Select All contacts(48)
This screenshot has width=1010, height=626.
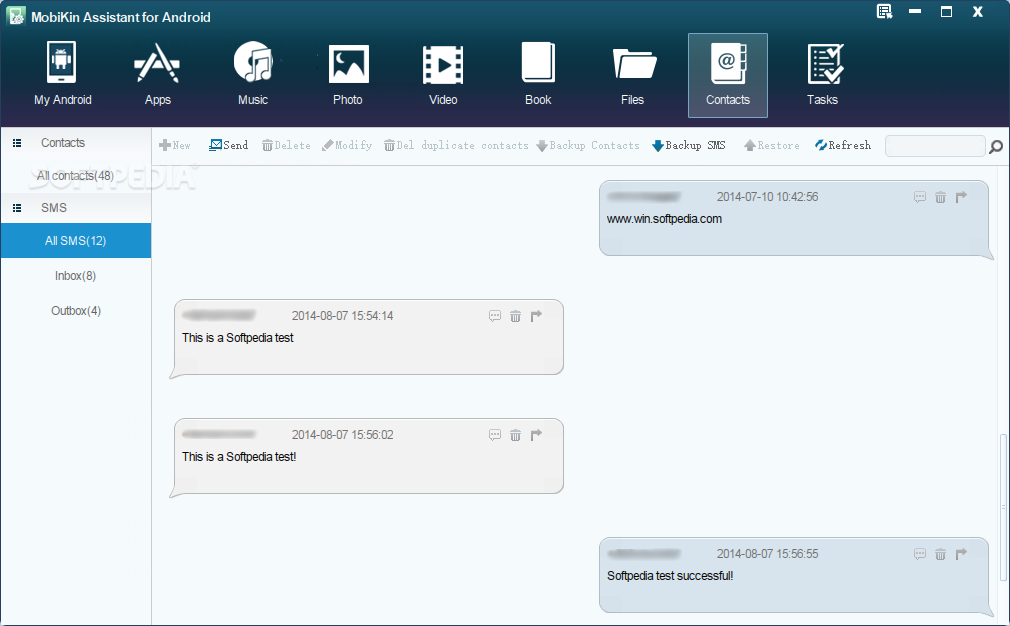point(75,176)
